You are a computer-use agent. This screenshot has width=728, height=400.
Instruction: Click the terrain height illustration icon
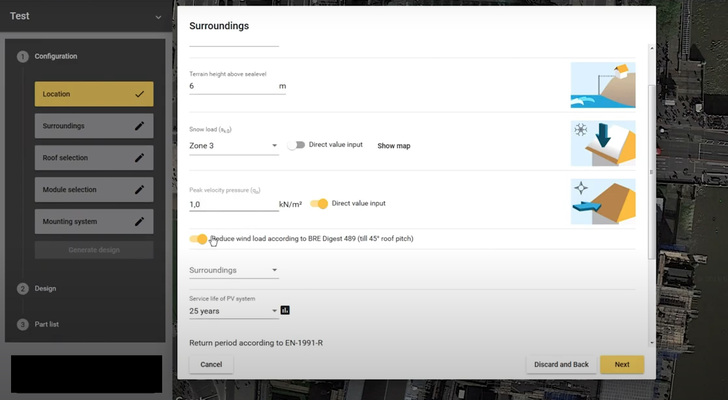coord(604,85)
